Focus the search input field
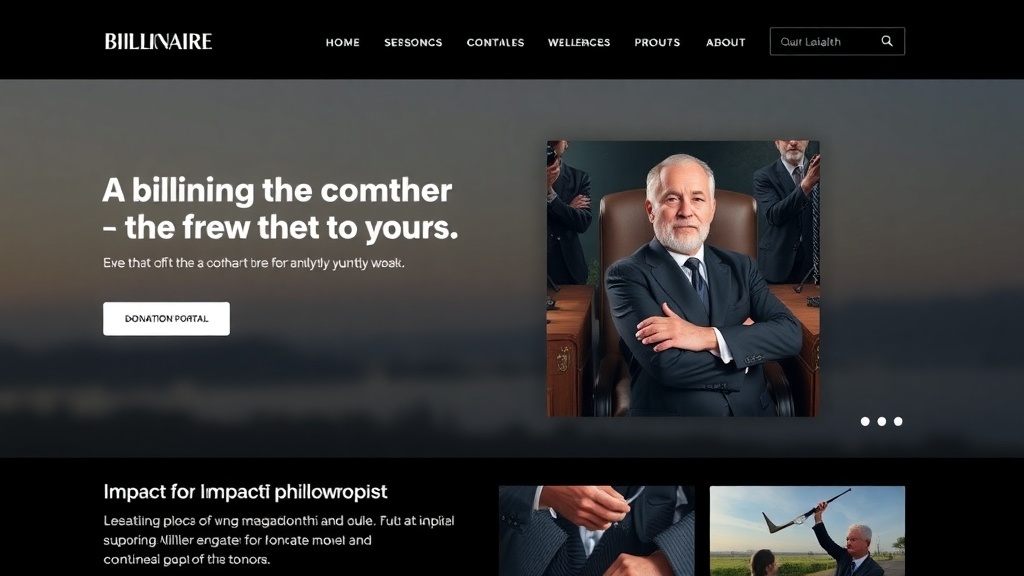The width and height of the screenshot is (1024, 576). coord(824,41)
